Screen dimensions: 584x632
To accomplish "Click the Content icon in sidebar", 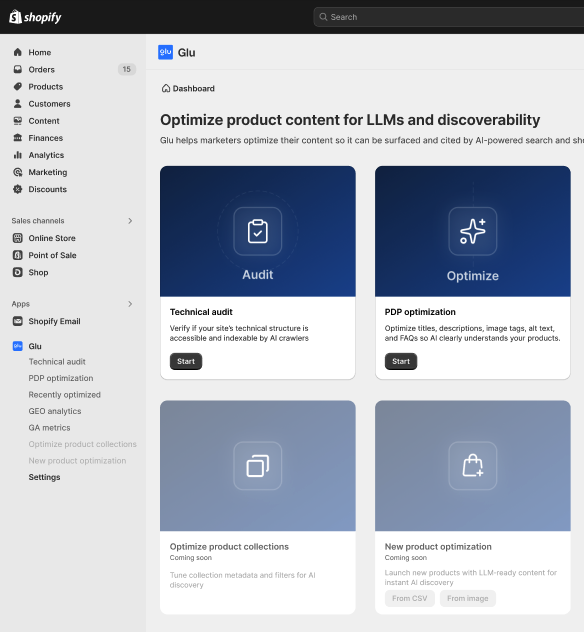I will click(x=17, y=121).
